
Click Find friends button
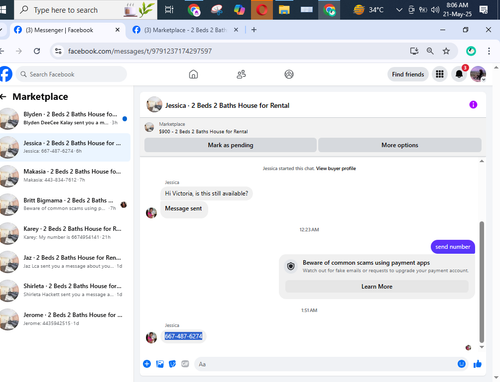(x=408, y=74)
